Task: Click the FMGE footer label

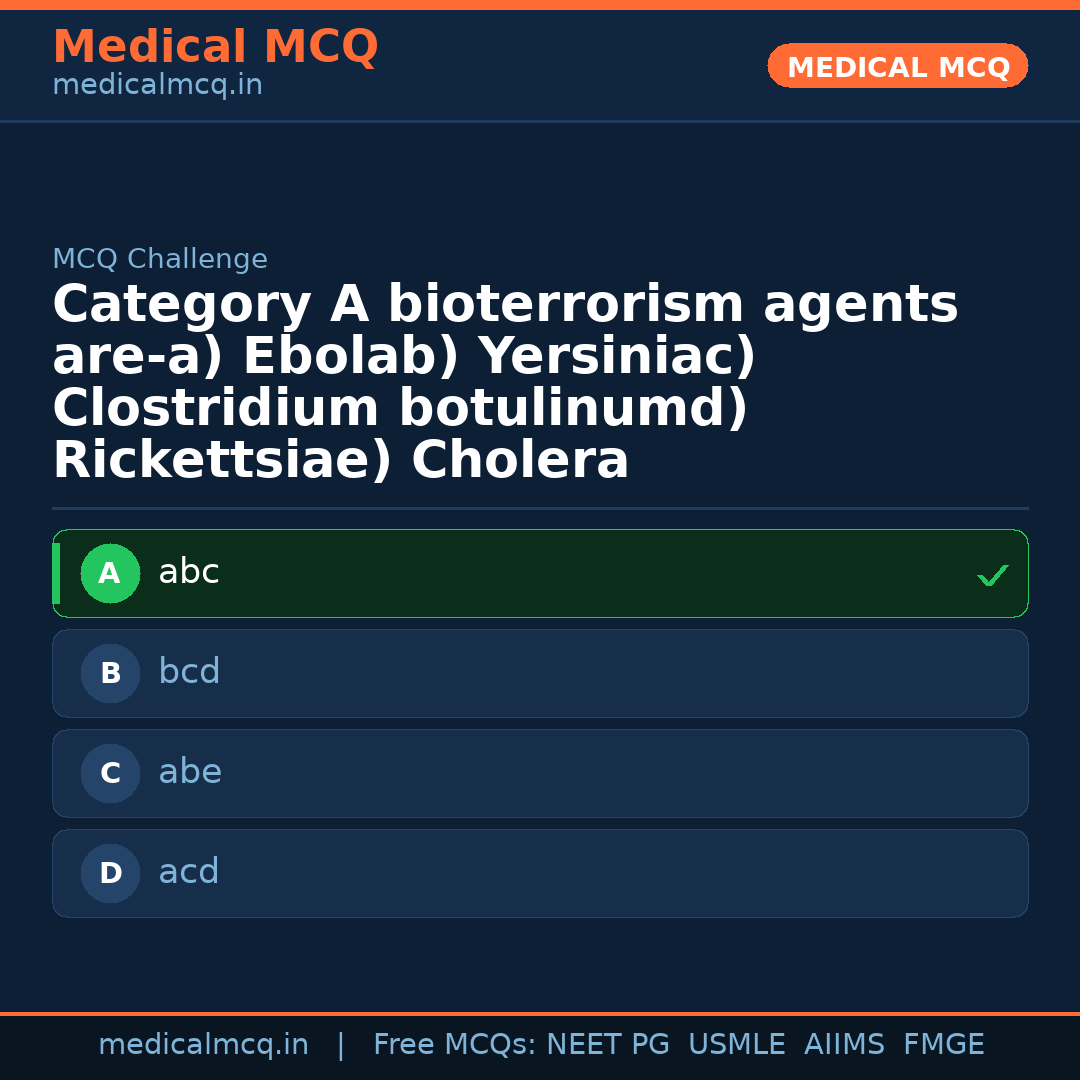Action: coord(943,1045)
